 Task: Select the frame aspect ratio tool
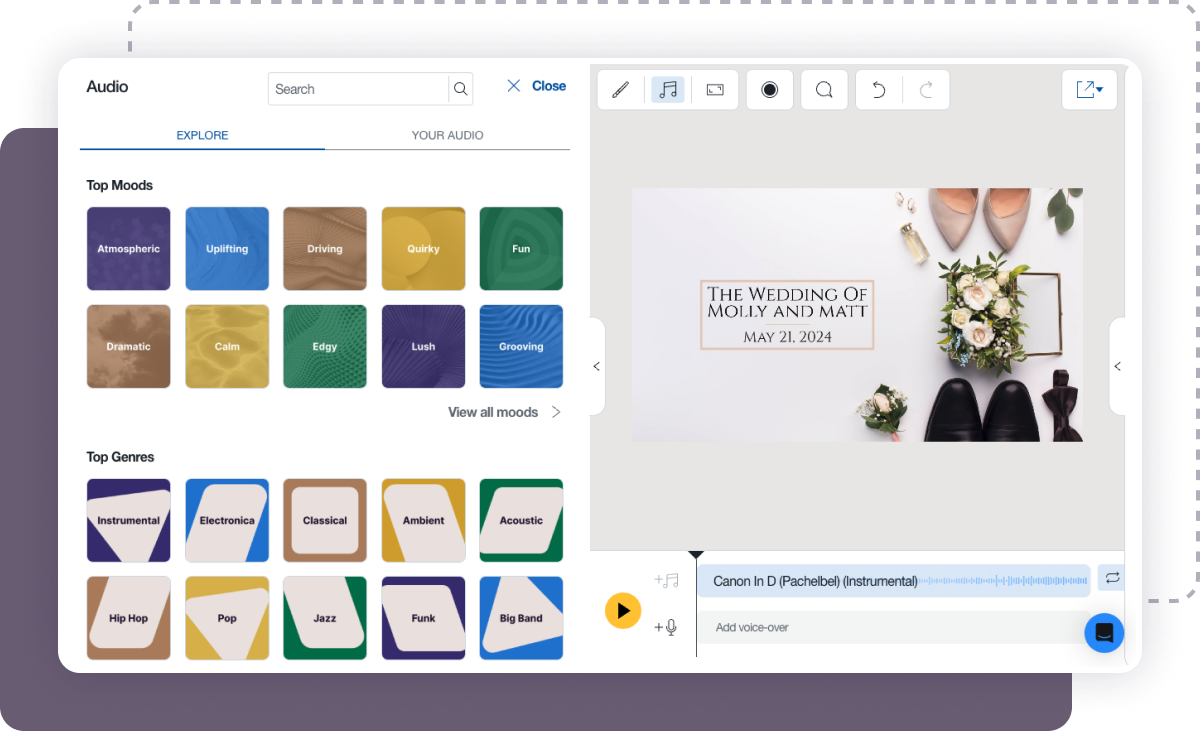(x=714, y=89)
